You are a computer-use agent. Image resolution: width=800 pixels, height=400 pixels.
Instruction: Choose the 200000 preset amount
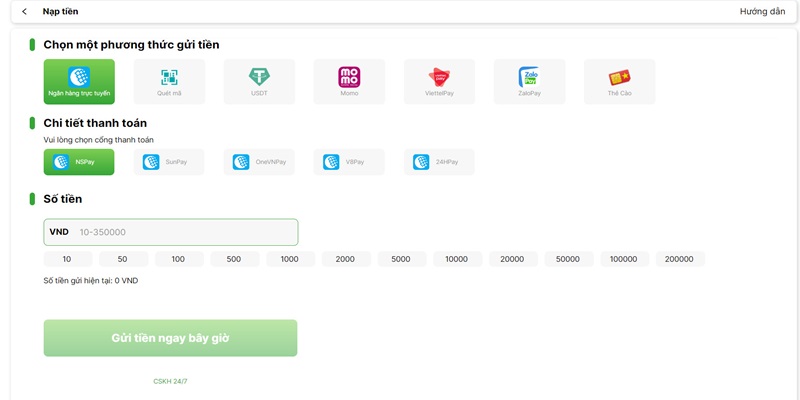tap(680, 259)
